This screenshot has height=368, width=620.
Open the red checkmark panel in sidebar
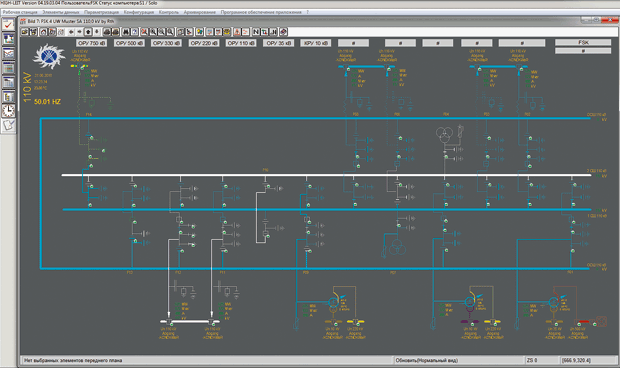(x=8, y=25)
